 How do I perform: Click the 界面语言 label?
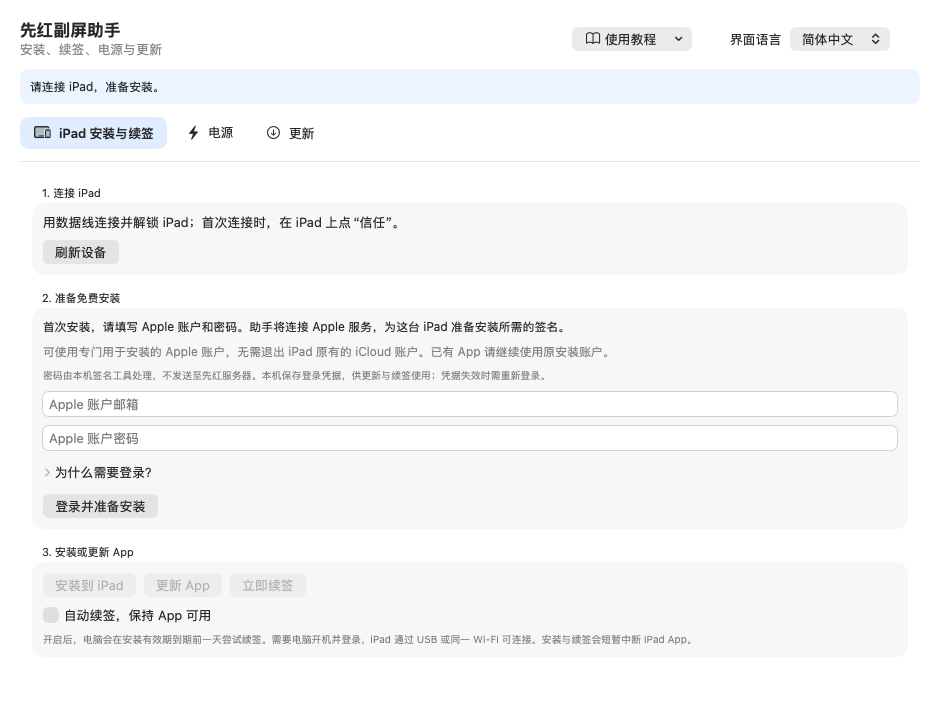755,40
